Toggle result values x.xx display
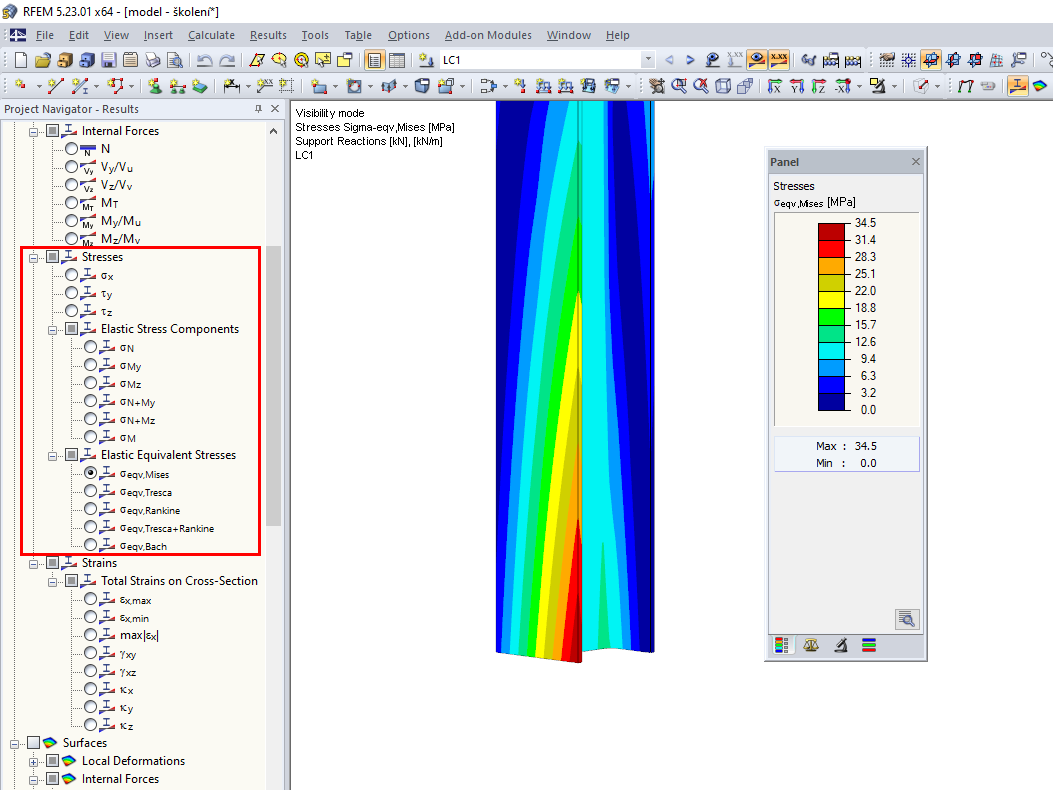 click(x=778, y=60)
